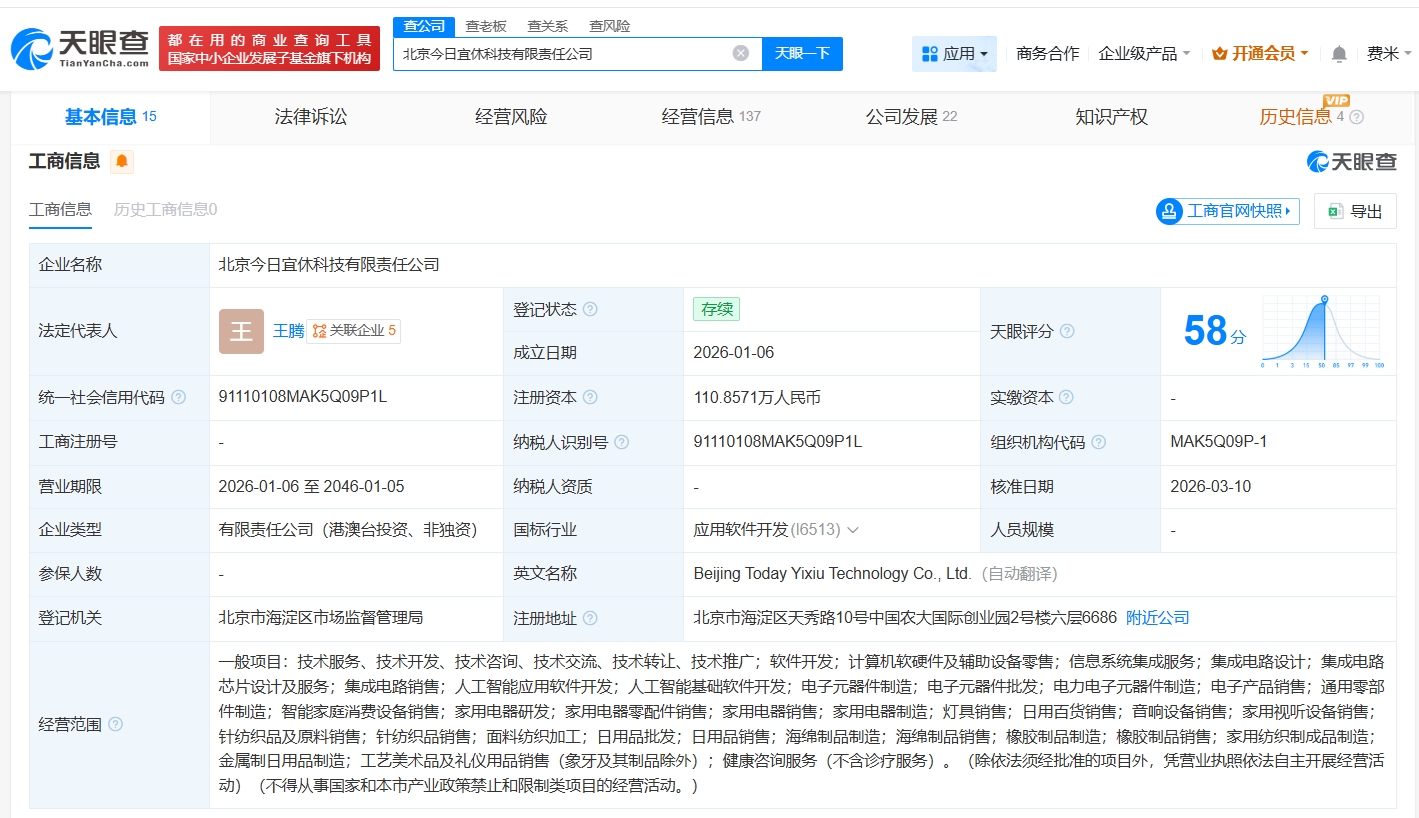Expand the 企业级产品 dropdown
Viewport: 1419px width, 818px height.
(1144, 54)
